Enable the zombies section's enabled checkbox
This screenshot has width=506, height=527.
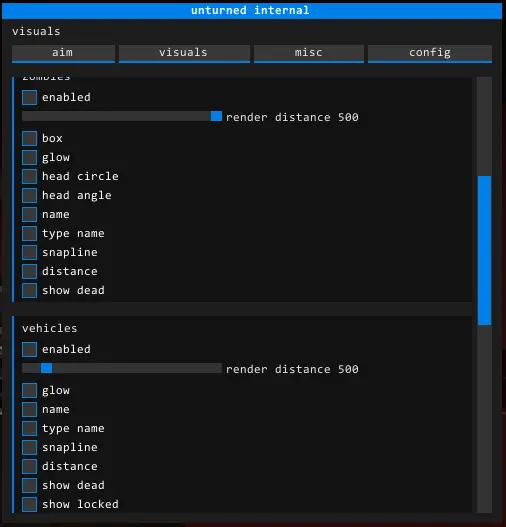click(x=30, y=97)
